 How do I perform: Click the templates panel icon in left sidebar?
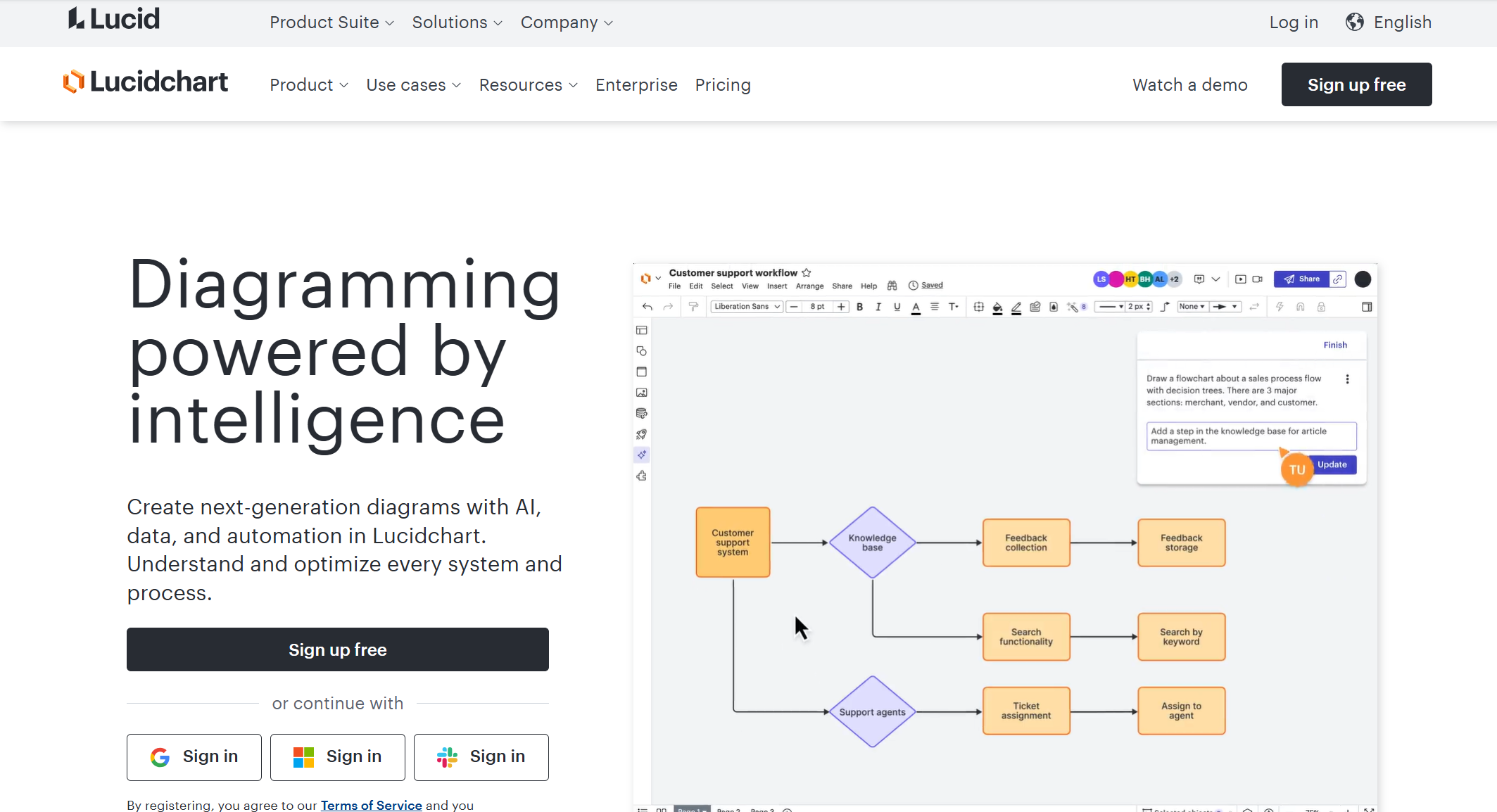(x=641, y=330)
